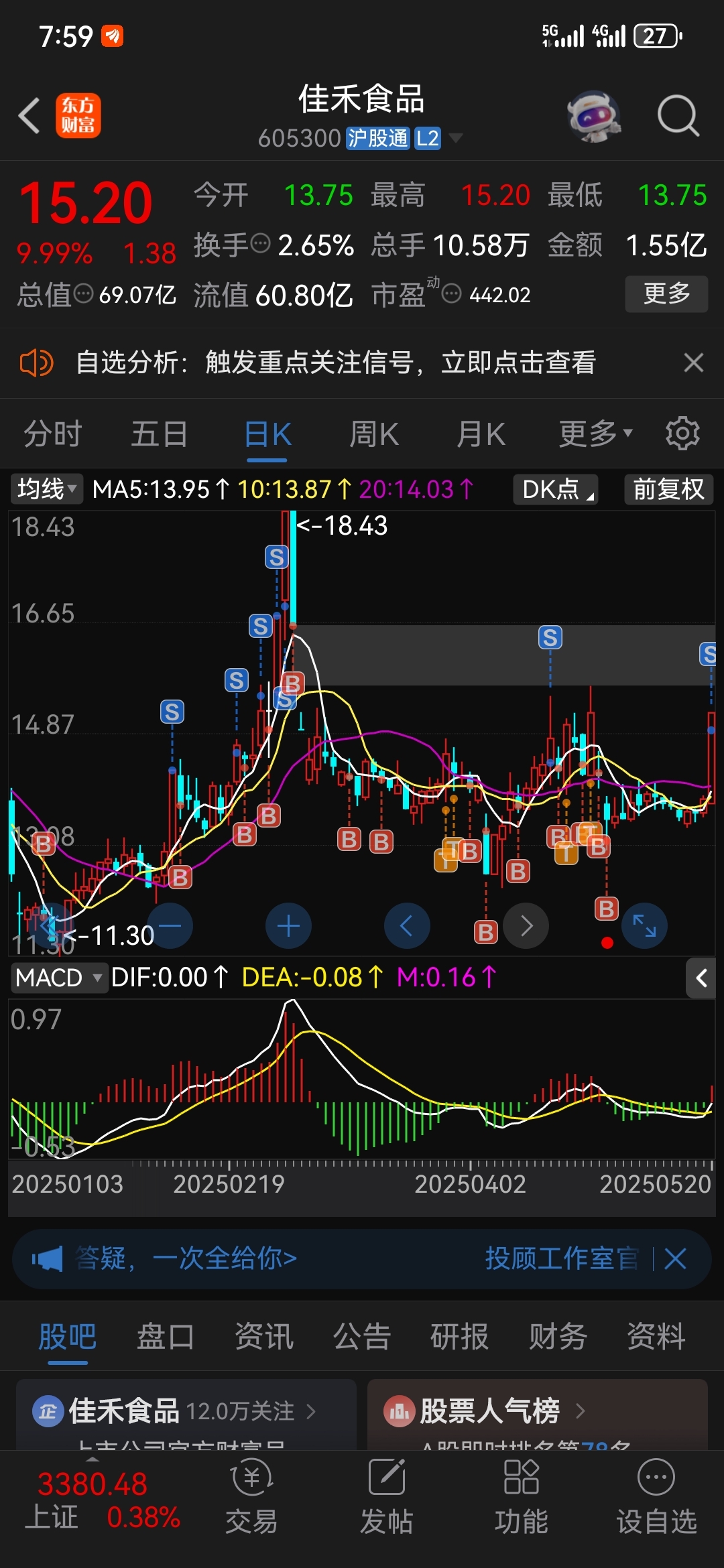Switch to the 资讯 tab
The height and width of the screenshot is (1568, 724).
pos(263,1337)
